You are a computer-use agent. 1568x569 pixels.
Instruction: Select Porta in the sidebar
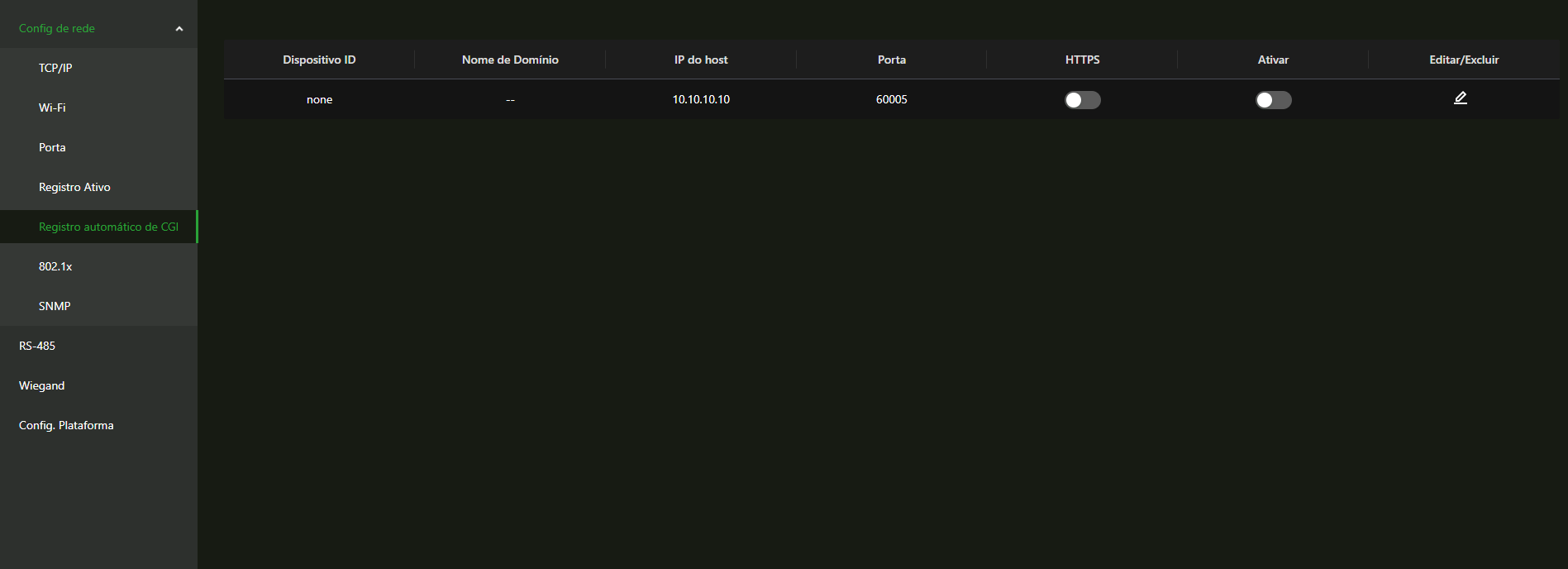tap(52, 147)
